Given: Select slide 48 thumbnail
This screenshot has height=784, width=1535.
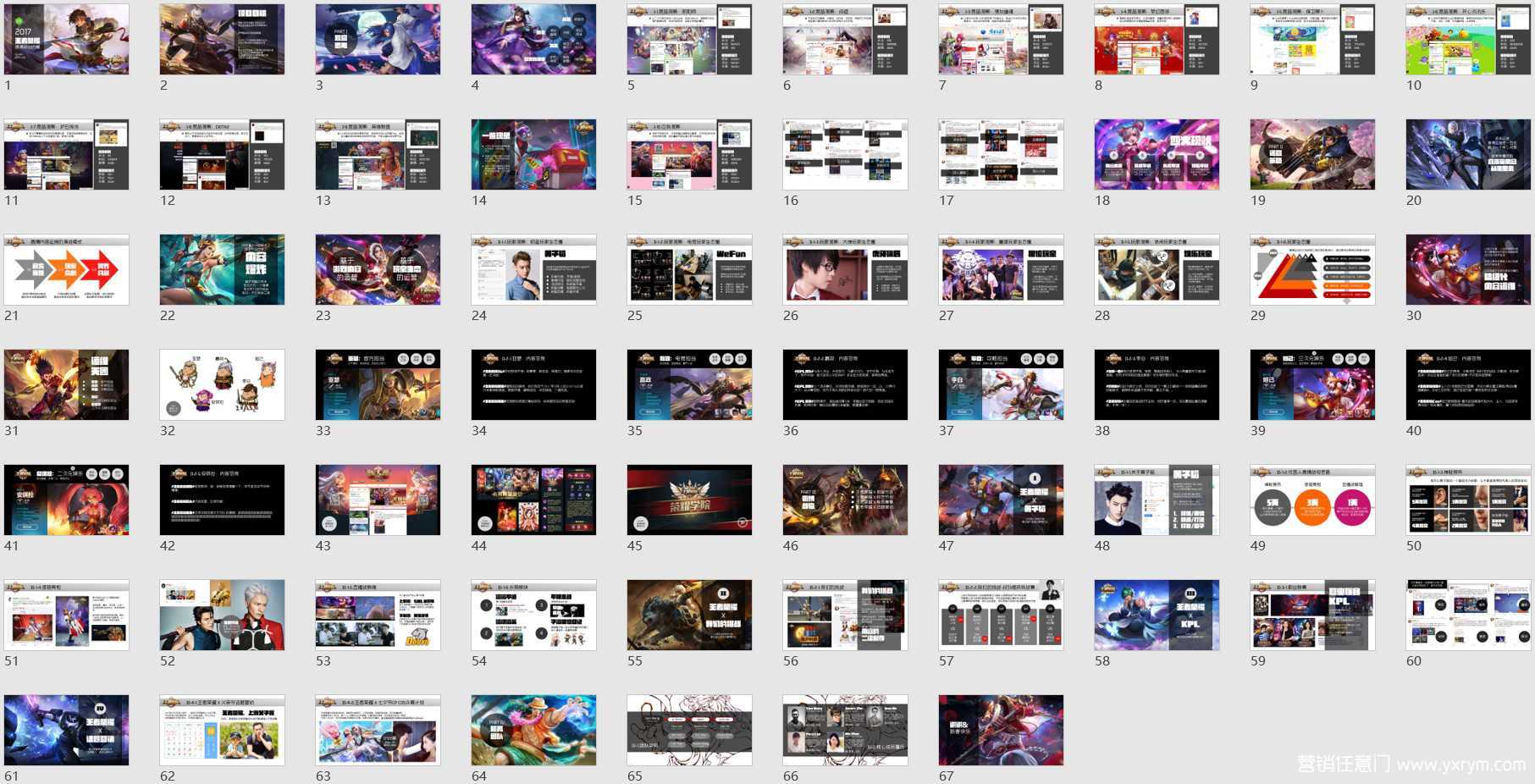Looking at the screenshot, I should 1157,500.
